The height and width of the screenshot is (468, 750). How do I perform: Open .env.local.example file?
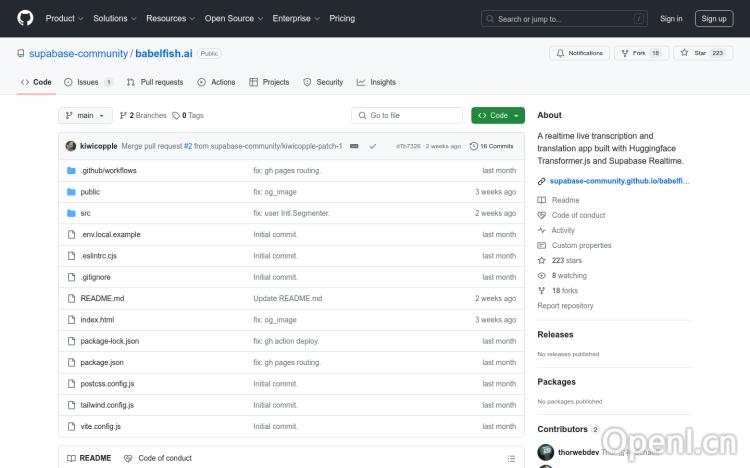(110, 234)
